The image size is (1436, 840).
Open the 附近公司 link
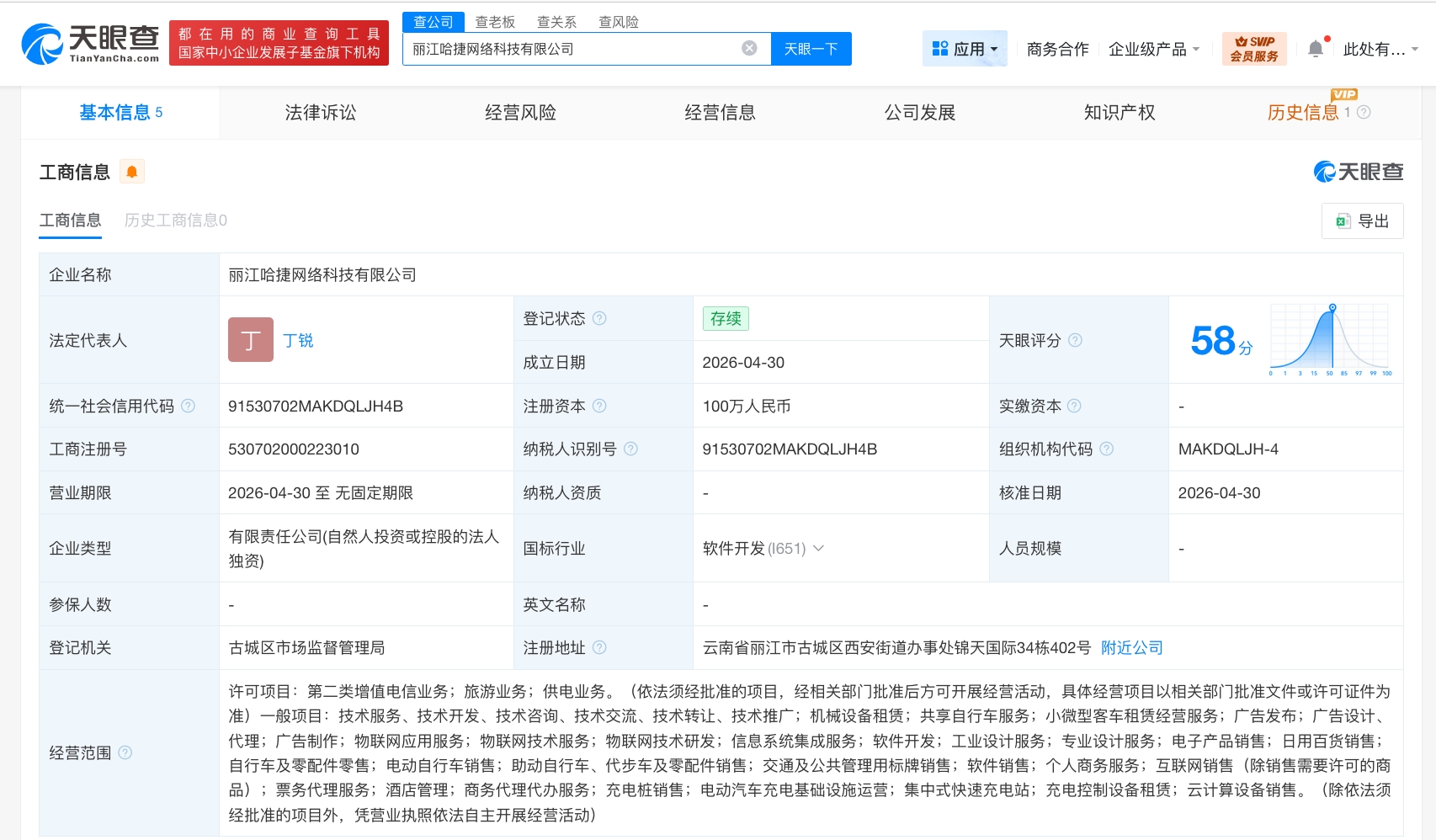point(1131,647)
